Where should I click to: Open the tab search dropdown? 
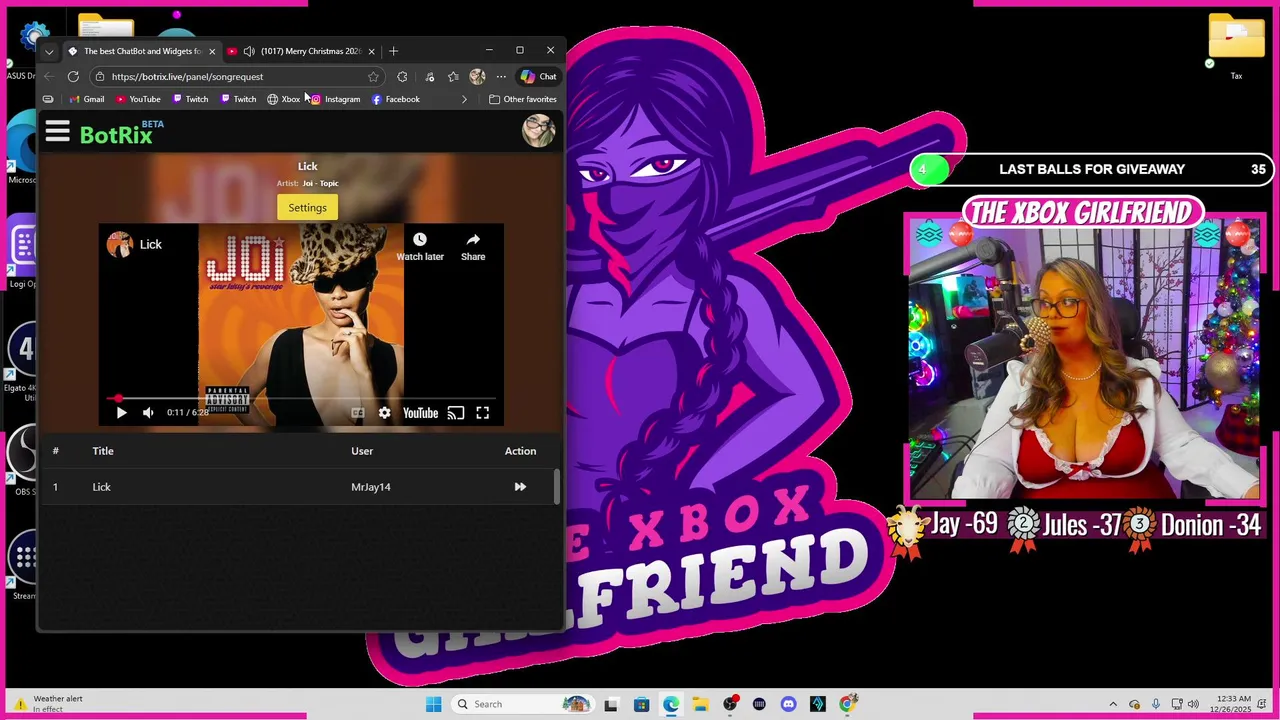pos(49,51)
